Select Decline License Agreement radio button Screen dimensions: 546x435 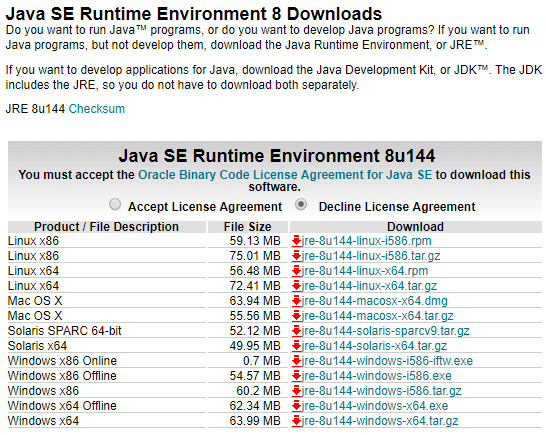coord(301,204)
